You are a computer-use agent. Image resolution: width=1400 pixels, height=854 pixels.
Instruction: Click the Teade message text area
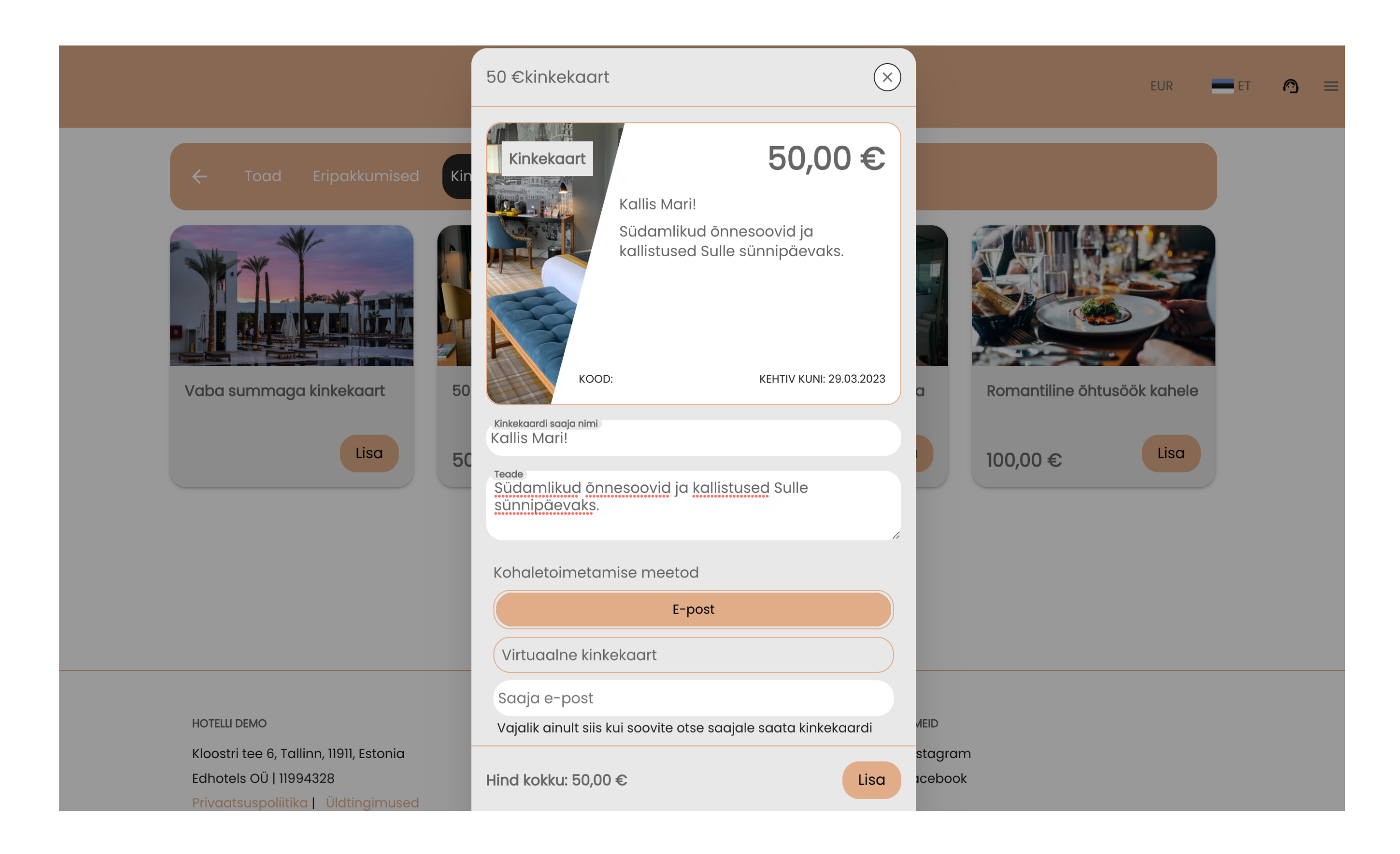693,505
